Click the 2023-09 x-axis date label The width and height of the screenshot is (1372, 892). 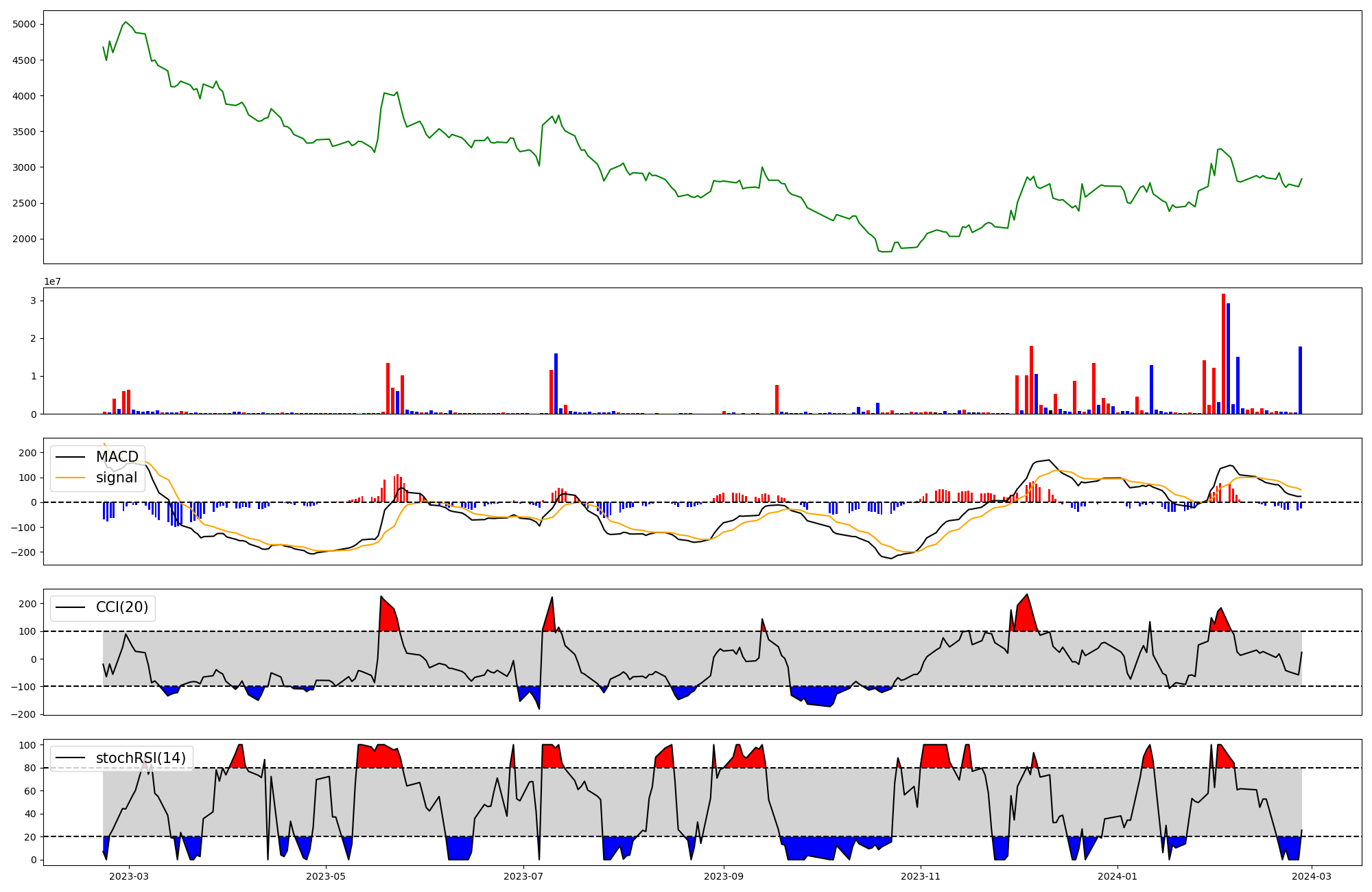coord(724,876)
